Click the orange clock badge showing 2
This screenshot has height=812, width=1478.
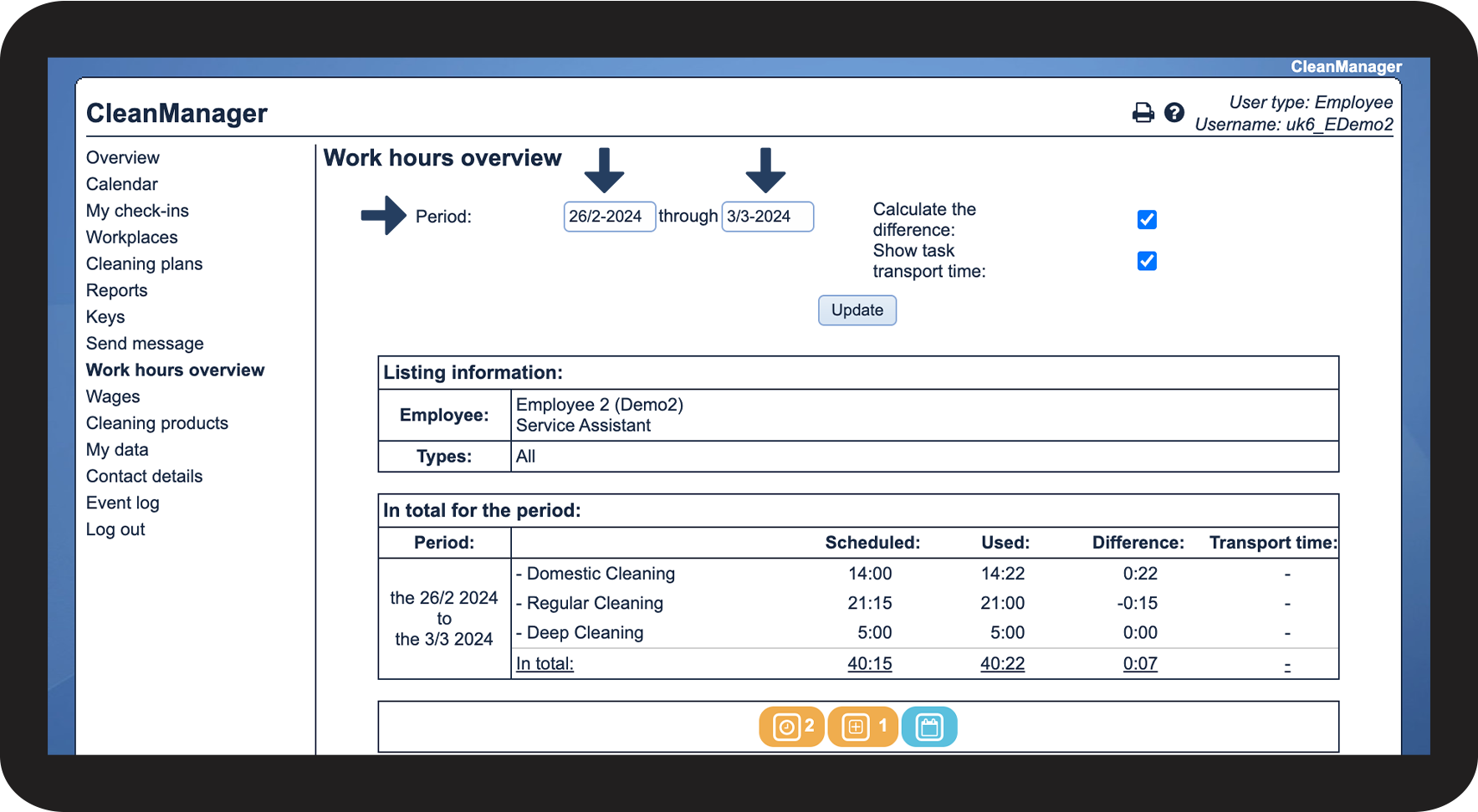point(791,727)
